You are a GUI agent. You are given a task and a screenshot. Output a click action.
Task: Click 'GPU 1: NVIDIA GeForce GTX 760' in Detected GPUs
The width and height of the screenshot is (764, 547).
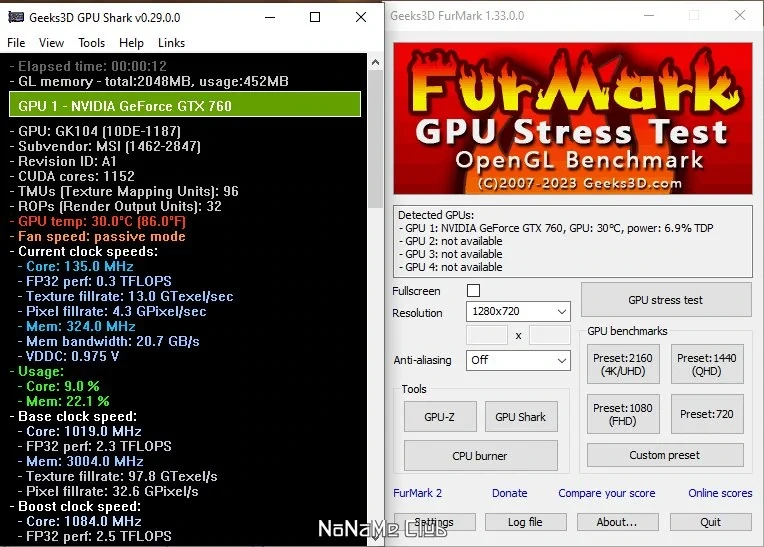coord(556,228)
